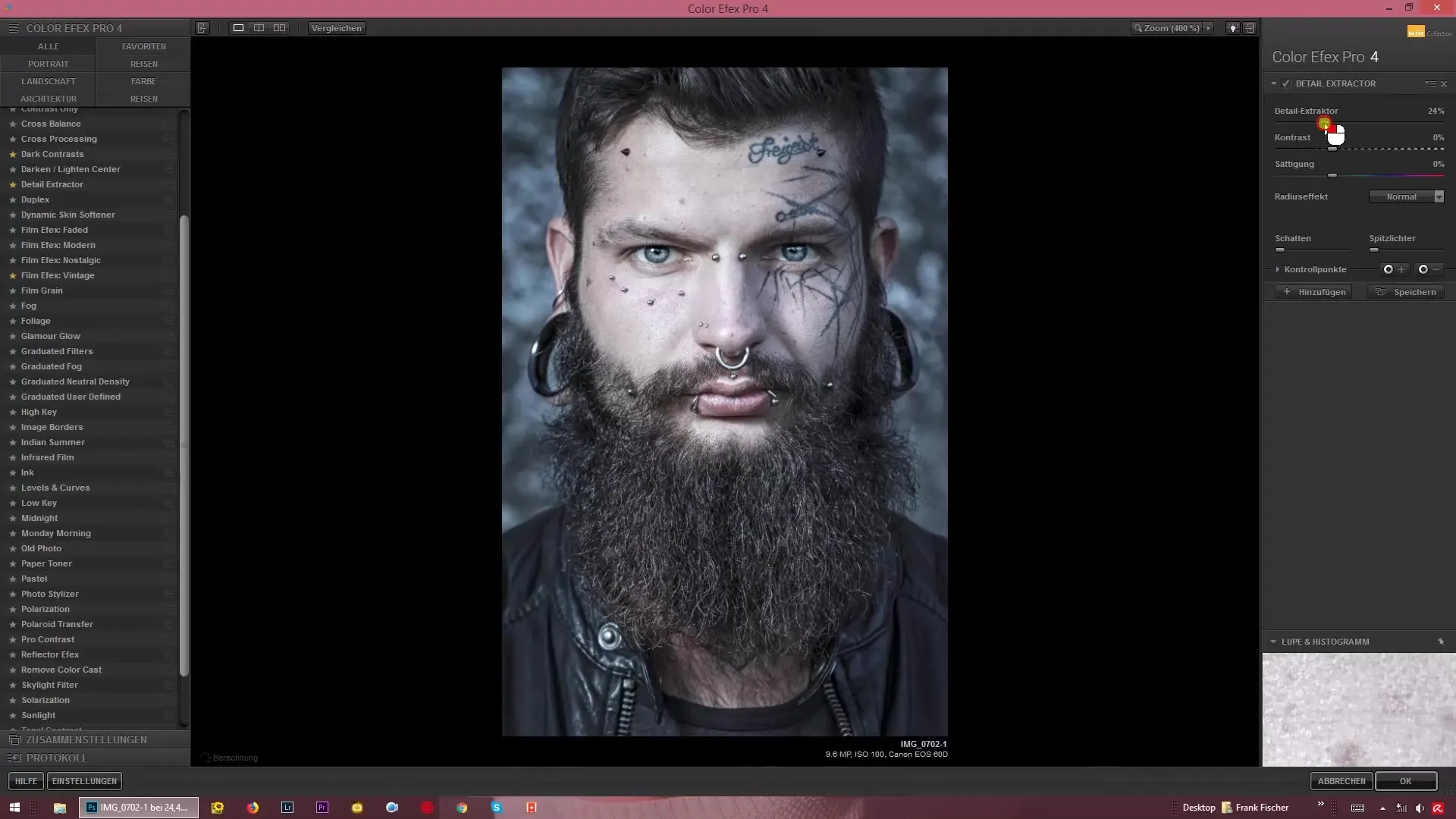Click the ABBRECHEN button

tap(1341, 781)
